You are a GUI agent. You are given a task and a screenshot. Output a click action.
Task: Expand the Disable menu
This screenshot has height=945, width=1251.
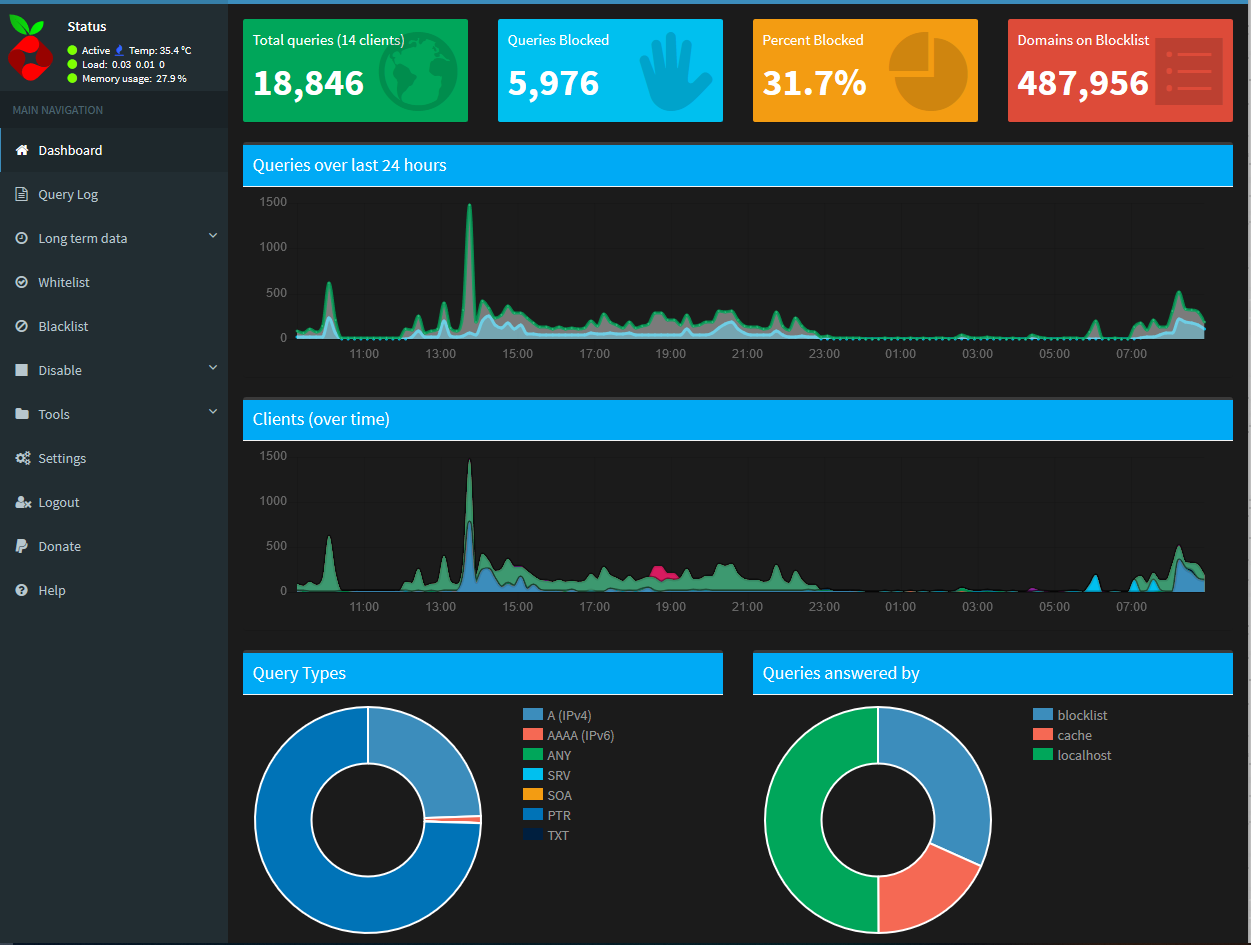click(60, 370)
